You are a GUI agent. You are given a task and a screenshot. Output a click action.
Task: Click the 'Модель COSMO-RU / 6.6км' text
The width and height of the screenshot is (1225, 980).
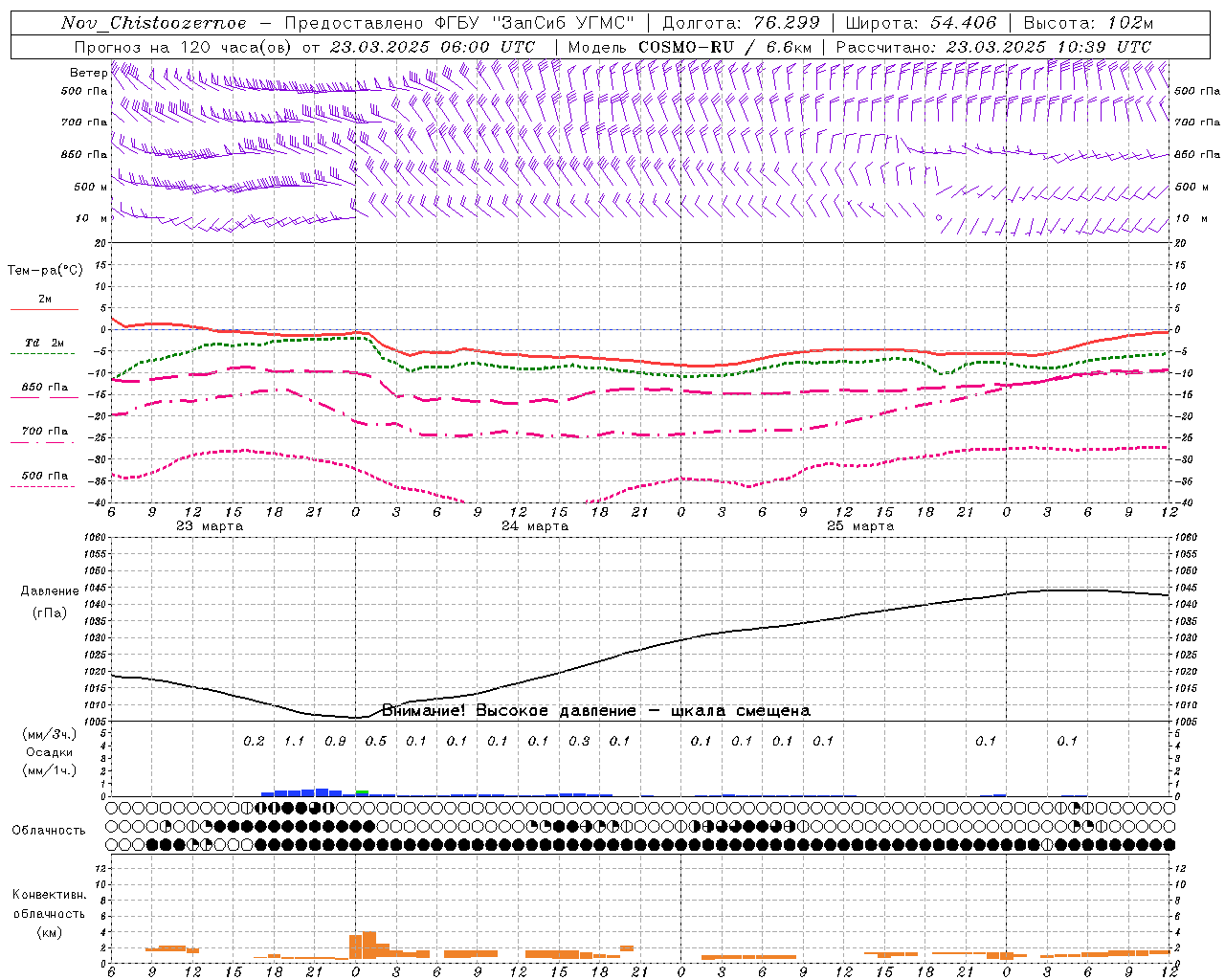(690, 47)
